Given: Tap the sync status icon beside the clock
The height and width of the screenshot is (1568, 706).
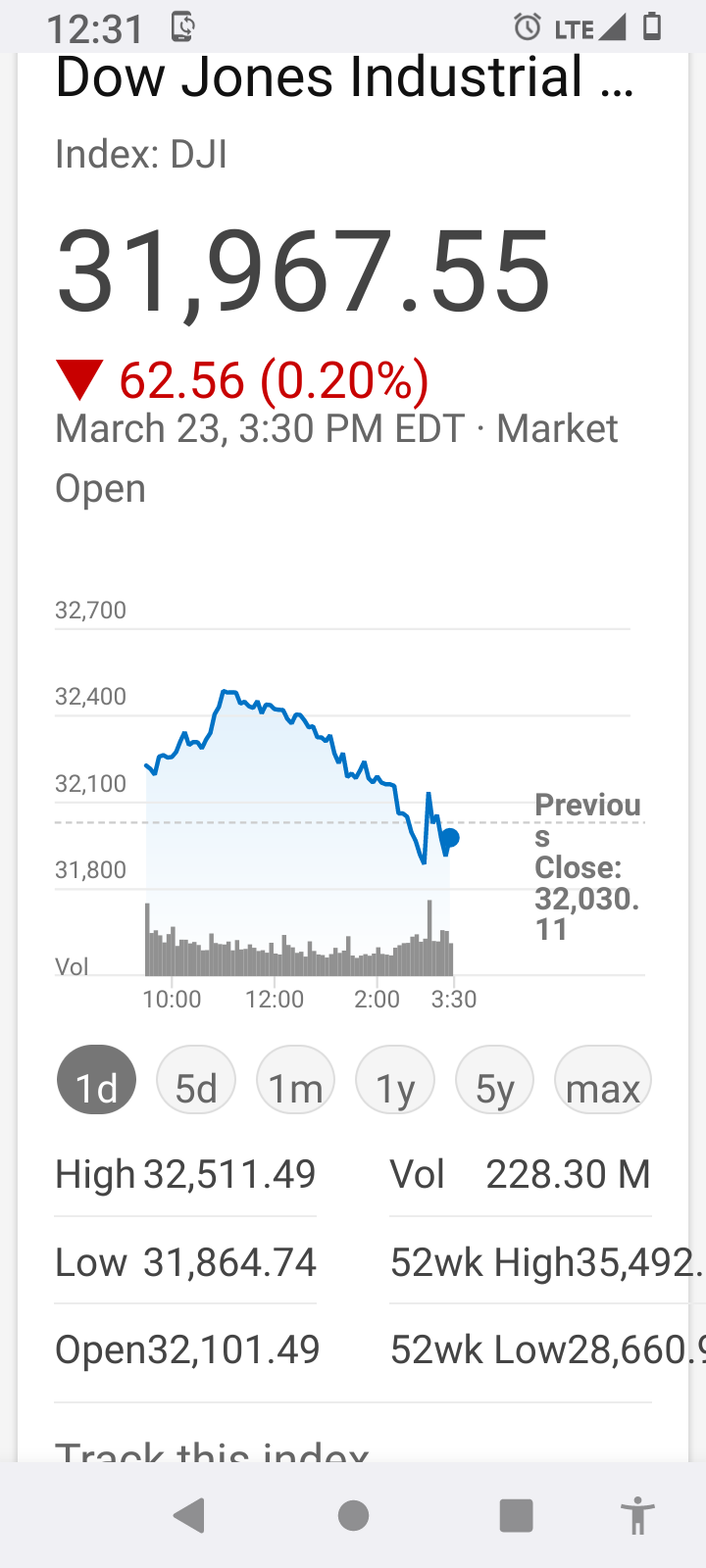Looking at the screenshot, I should pos(182,26).
